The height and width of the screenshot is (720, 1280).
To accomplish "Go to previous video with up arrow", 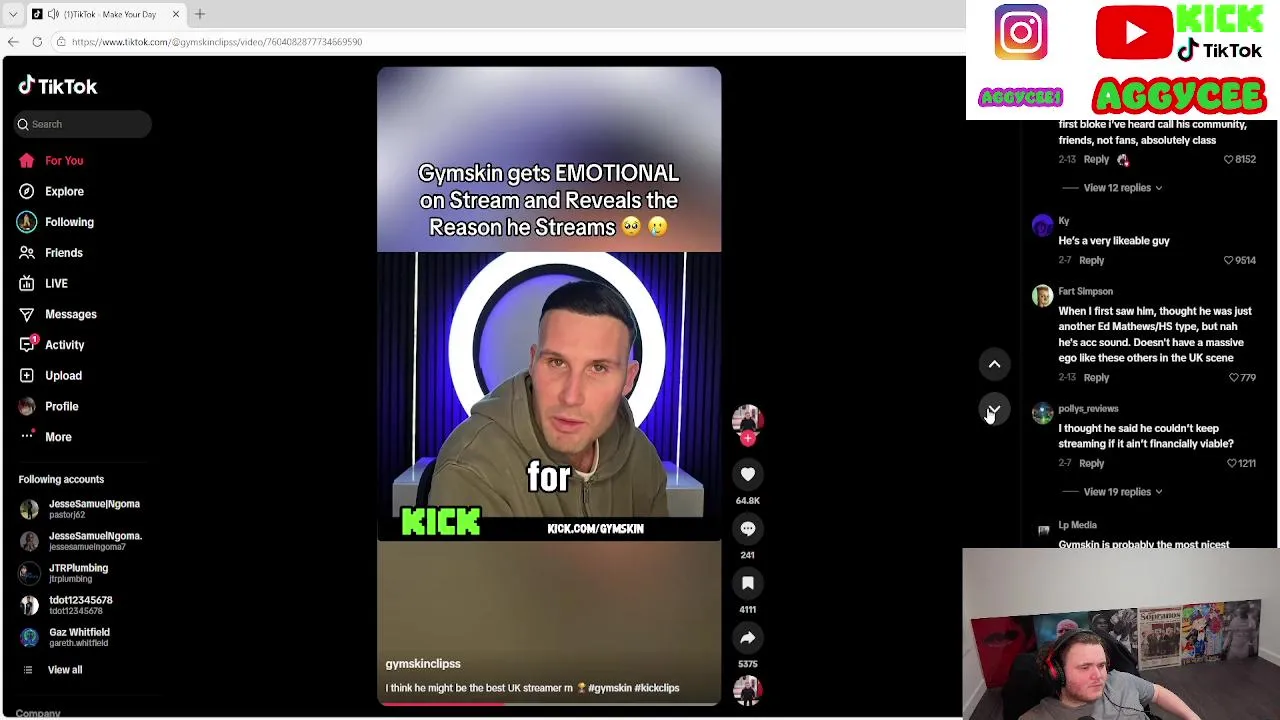I will tap(994, 364).
